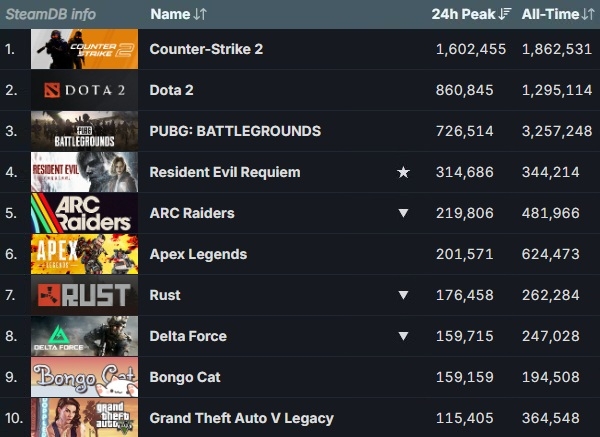Viewport: 600px width, 437px height.
Task: Click rank number 5. beside ARC Raiders
Action: point(11,213)
